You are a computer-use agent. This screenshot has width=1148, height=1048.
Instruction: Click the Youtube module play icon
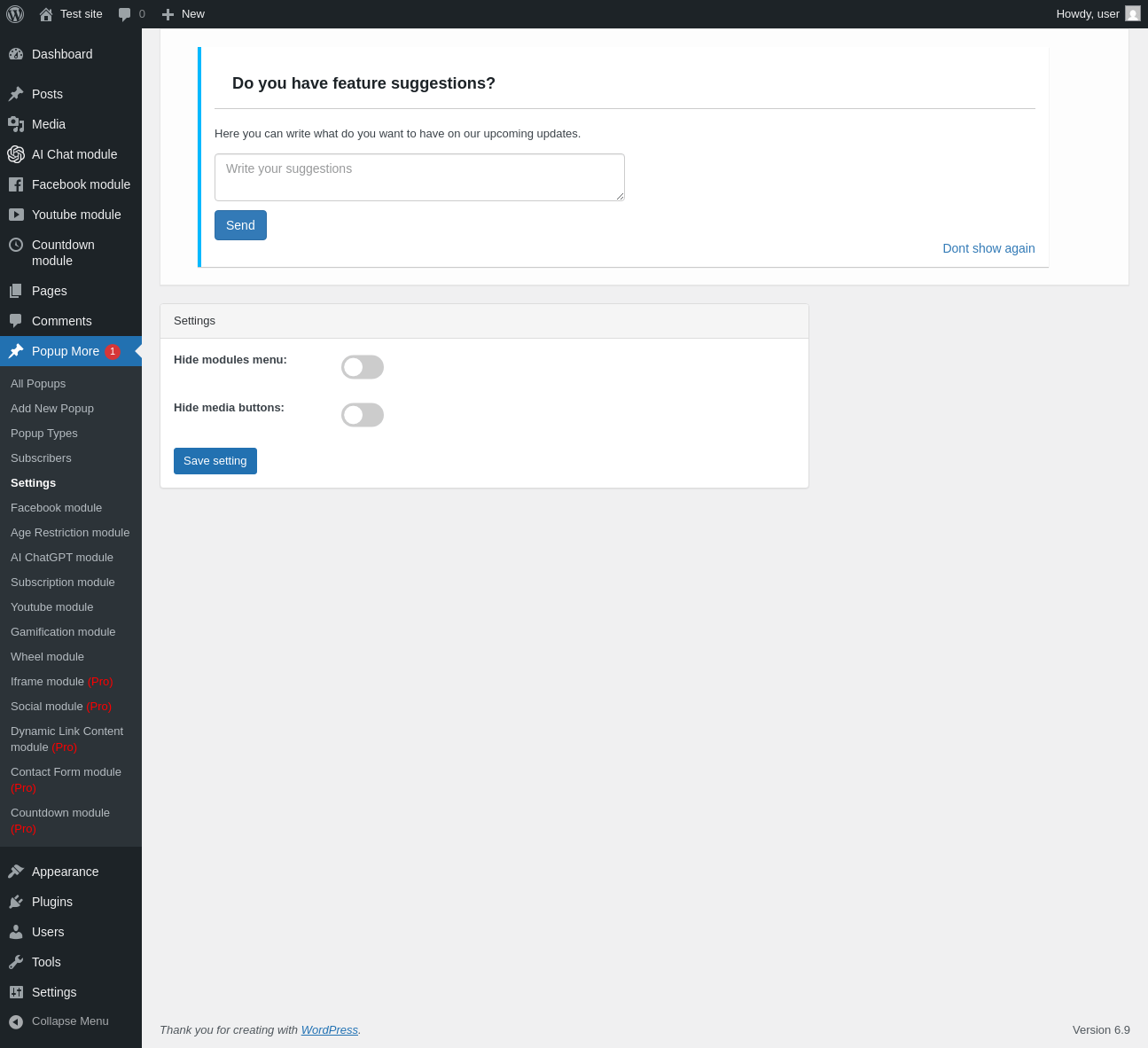[x=16, y=215]
